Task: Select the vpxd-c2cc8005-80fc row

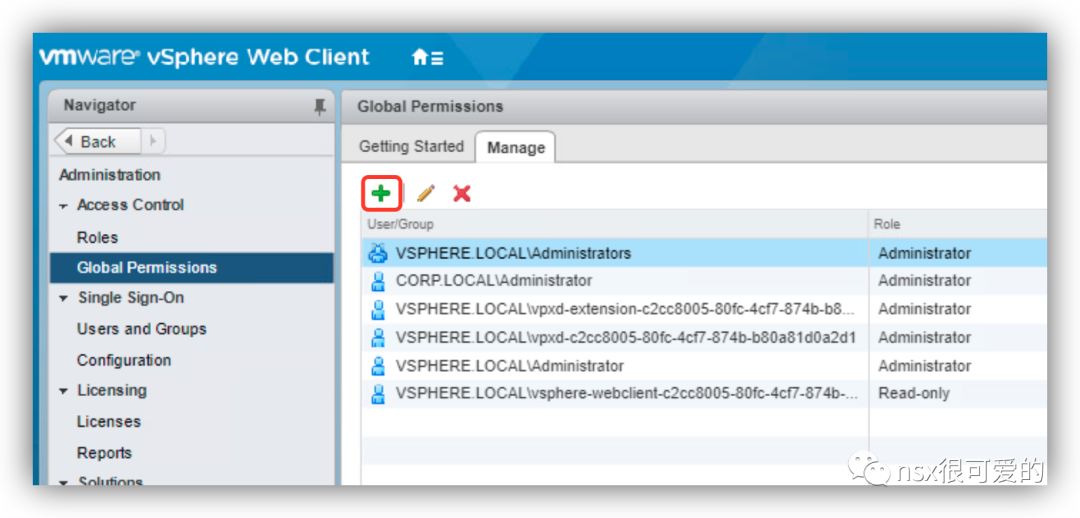Action: (x=704, y=338)
